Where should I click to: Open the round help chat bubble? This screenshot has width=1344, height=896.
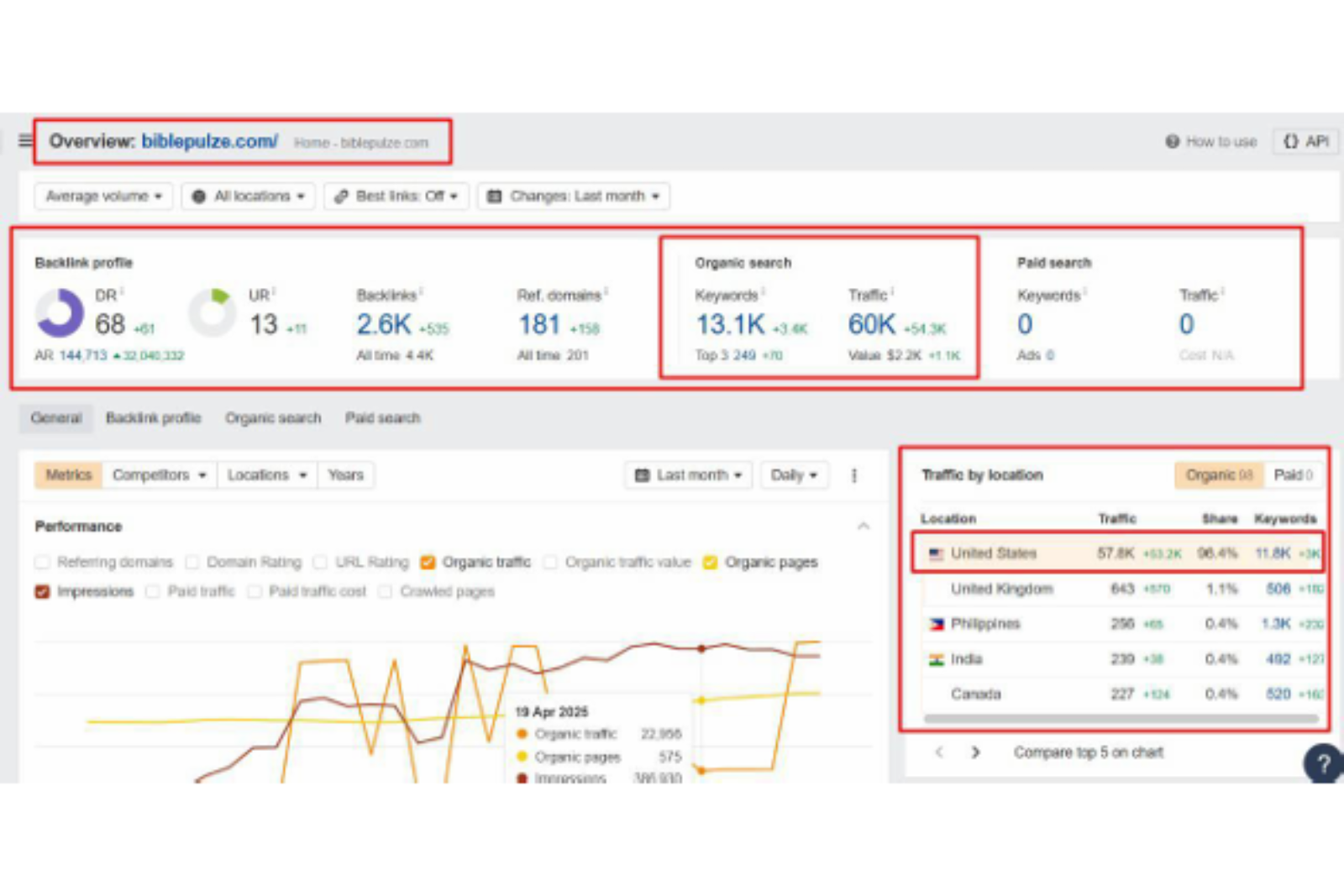pyautogui.click(x=1323, y=763)
